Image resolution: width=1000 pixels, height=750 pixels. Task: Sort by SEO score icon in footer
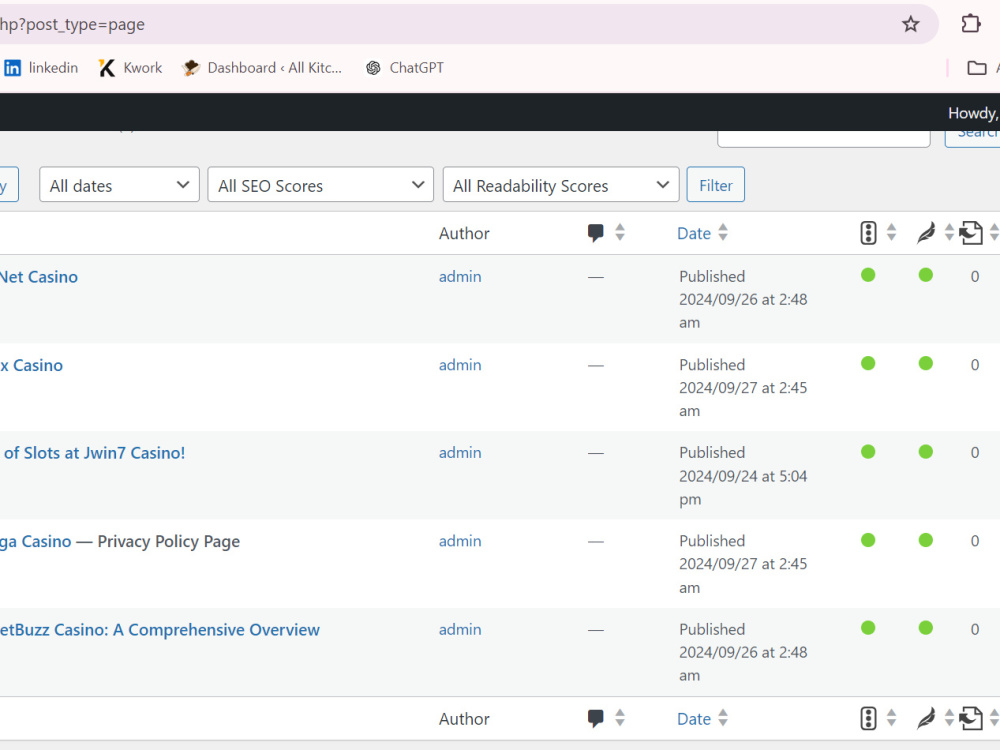click(x=868, y=718)
